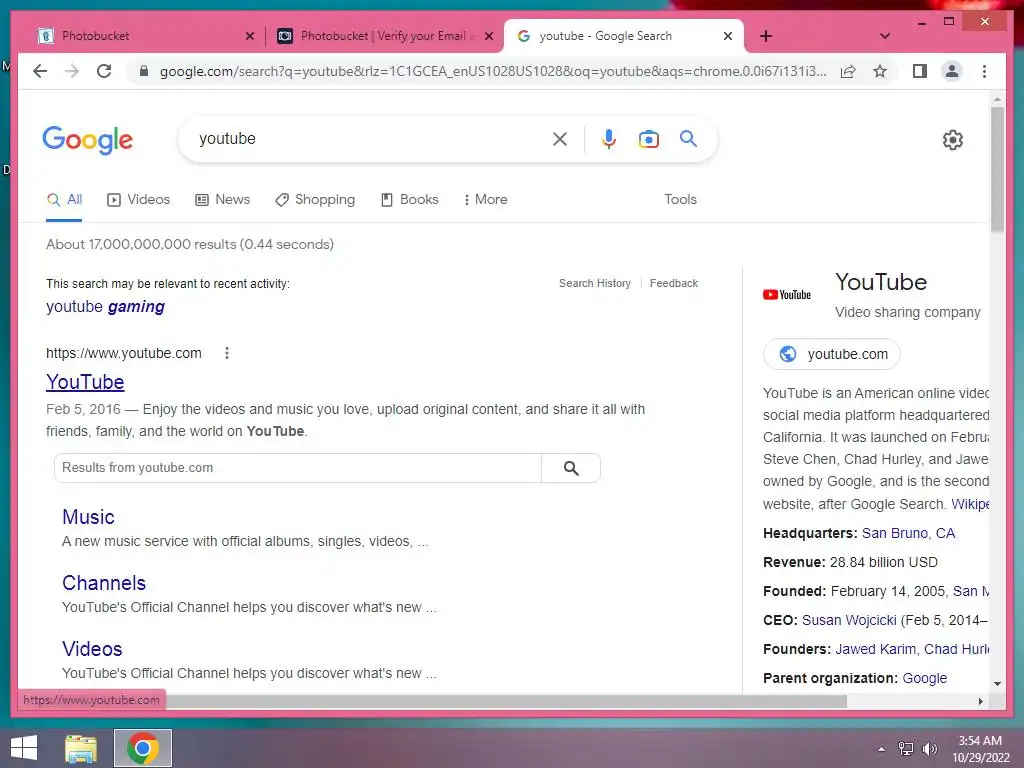The image size is (1024, 768).
Task: Search by image with the camera icon
Action: [648, 139]
